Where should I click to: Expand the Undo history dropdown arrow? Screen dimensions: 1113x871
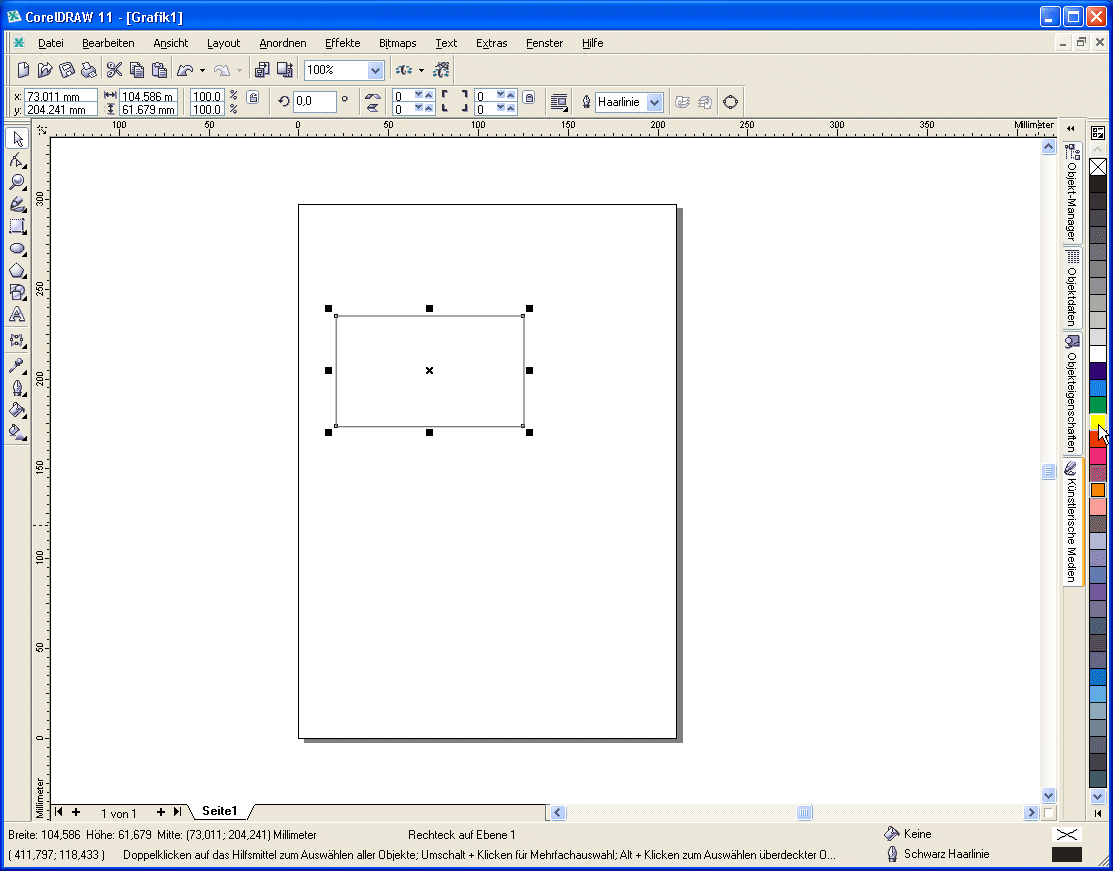[x=202, y=70]
